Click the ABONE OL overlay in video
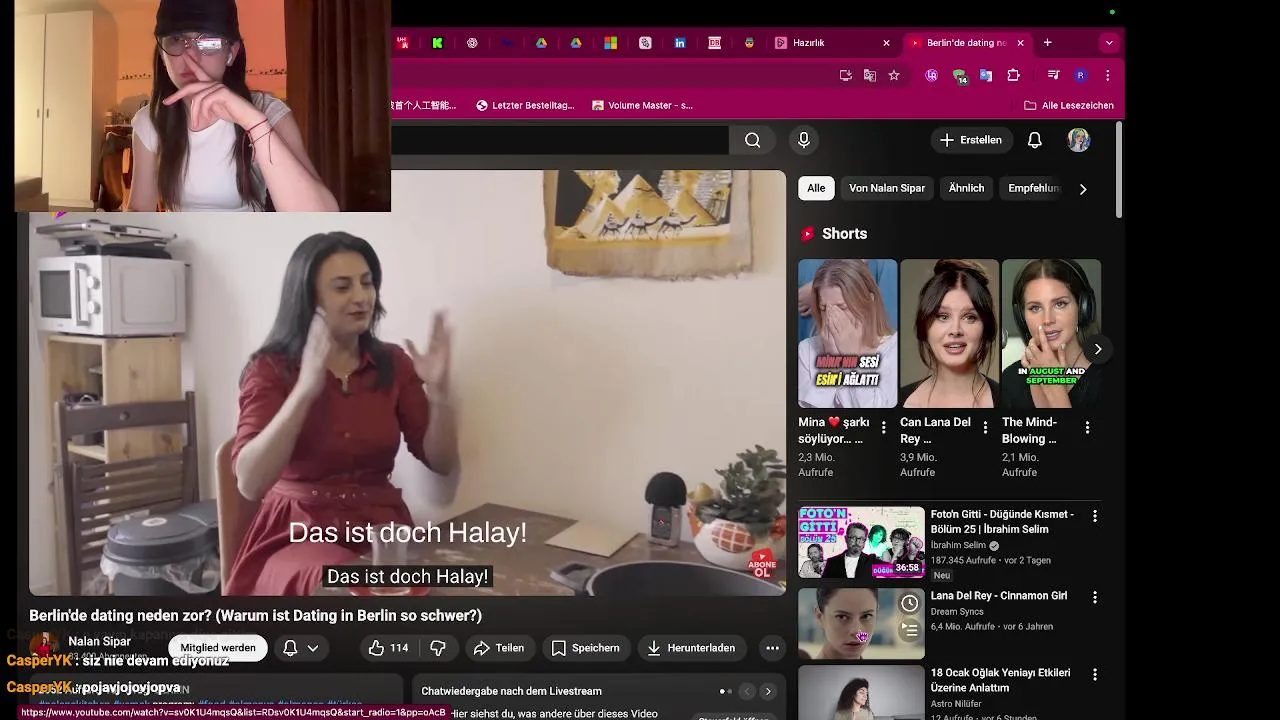The height and width of the screenshot is (720, 1280). click(x=763, y=563)
